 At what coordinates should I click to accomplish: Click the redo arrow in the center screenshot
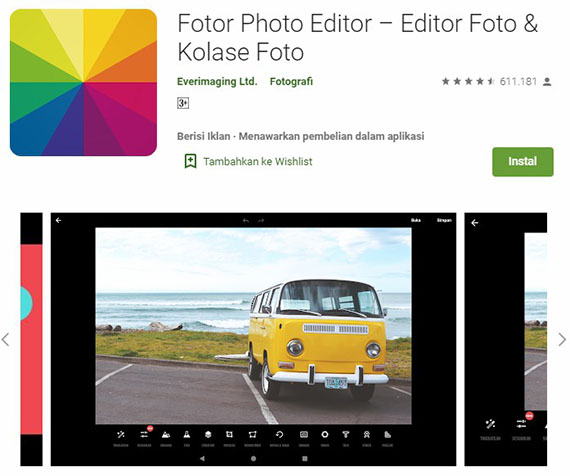pyautogui.click(x=261, y=220)
